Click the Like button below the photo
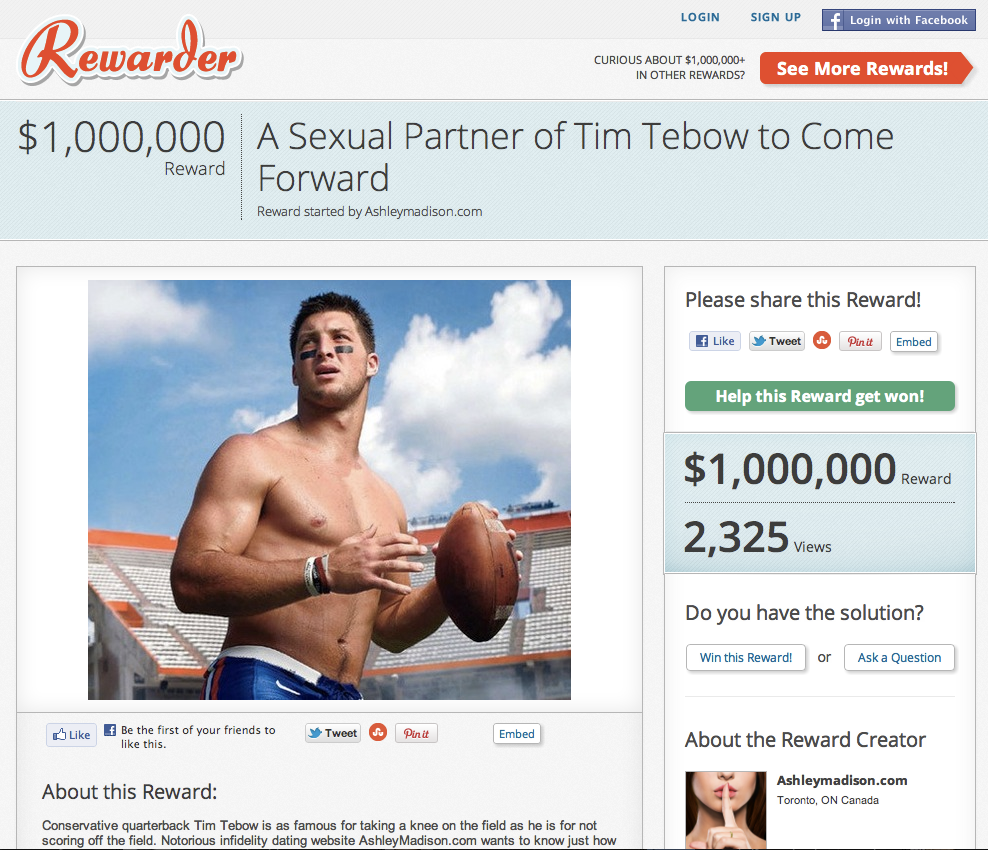This screenshot has width=988, height=850. tap(71, 735)
